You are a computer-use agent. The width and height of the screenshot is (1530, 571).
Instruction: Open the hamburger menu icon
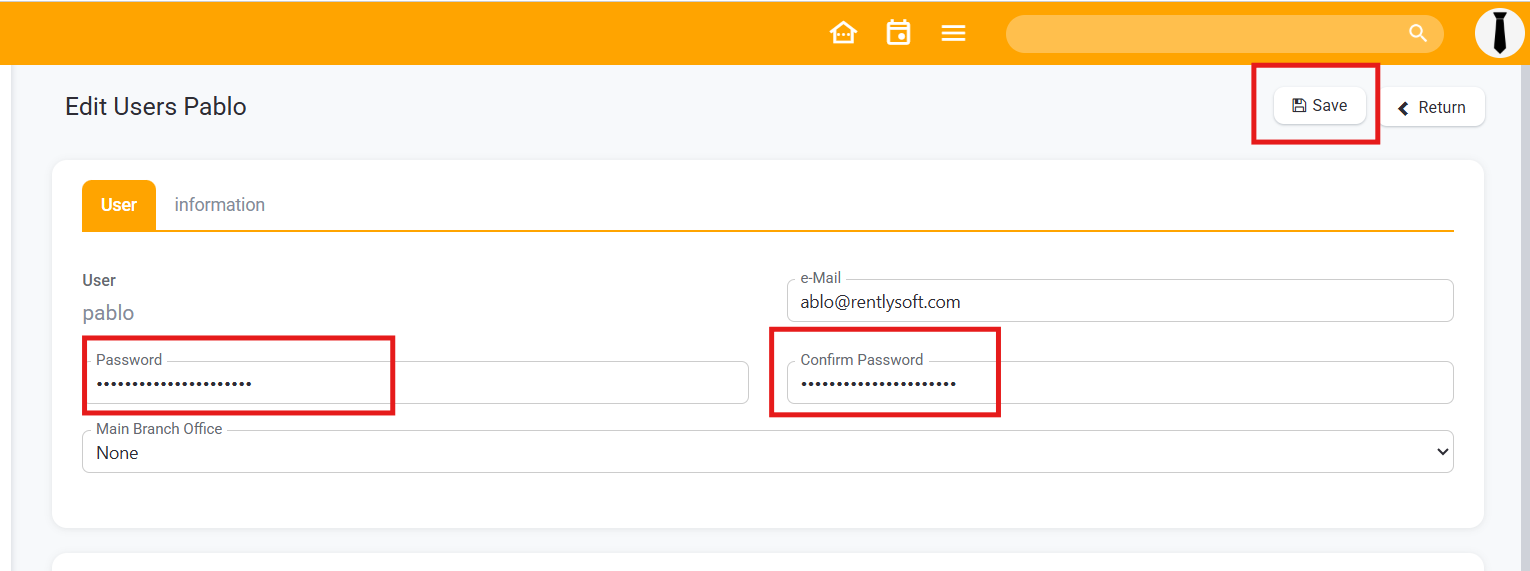click(x=953, y=34)
